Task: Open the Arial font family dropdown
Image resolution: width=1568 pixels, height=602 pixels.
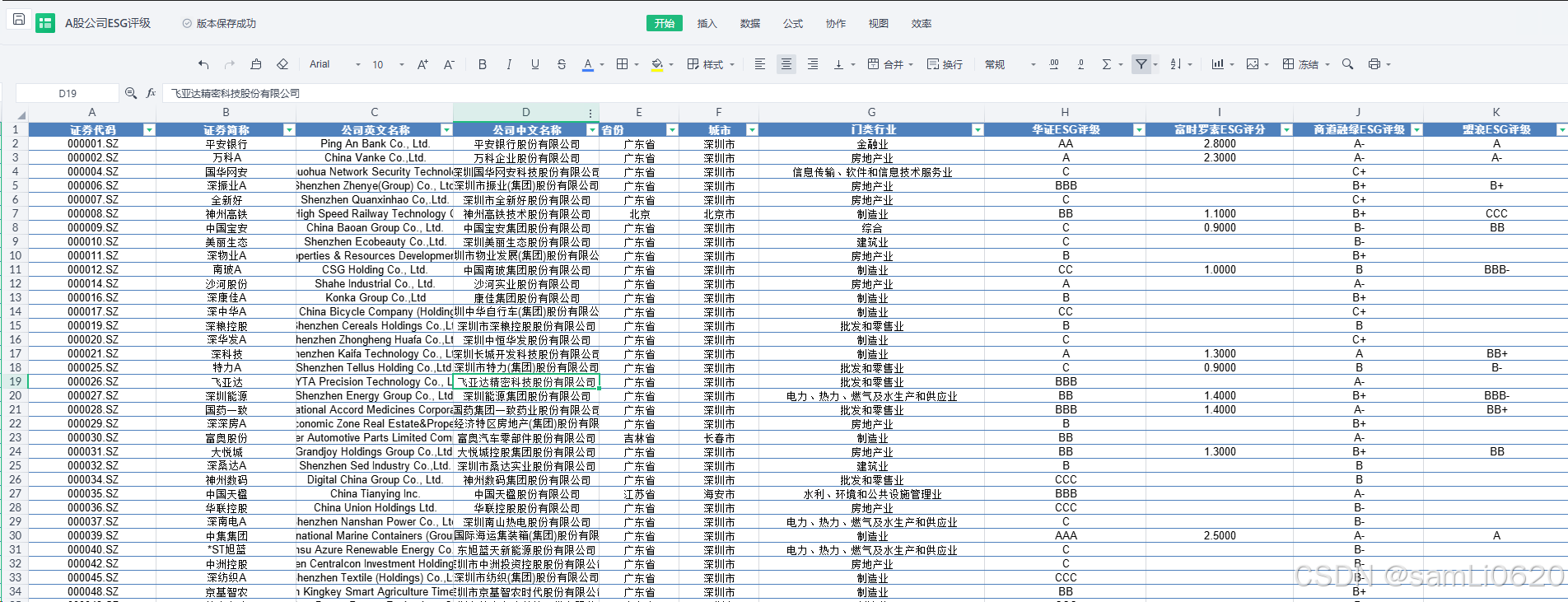Action: click(x=335, y=64)
